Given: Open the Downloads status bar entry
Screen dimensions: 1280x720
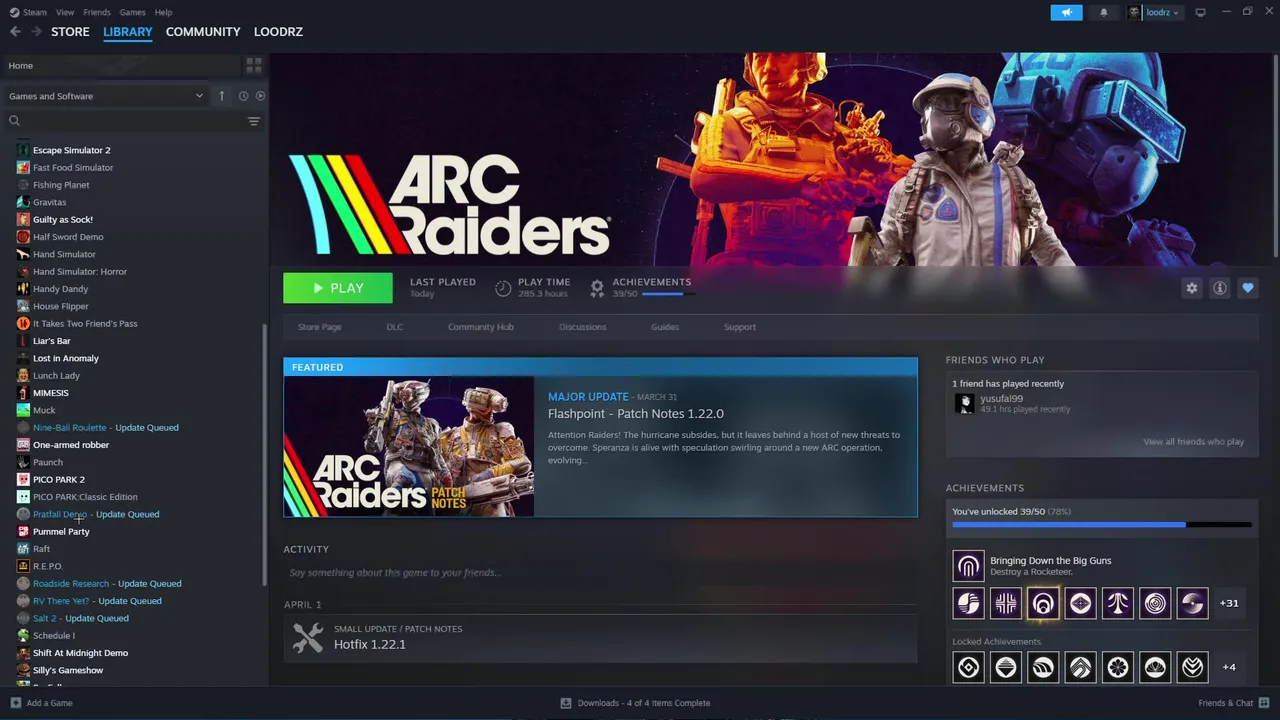Looking at the screenshot, I should click(636, 703).
